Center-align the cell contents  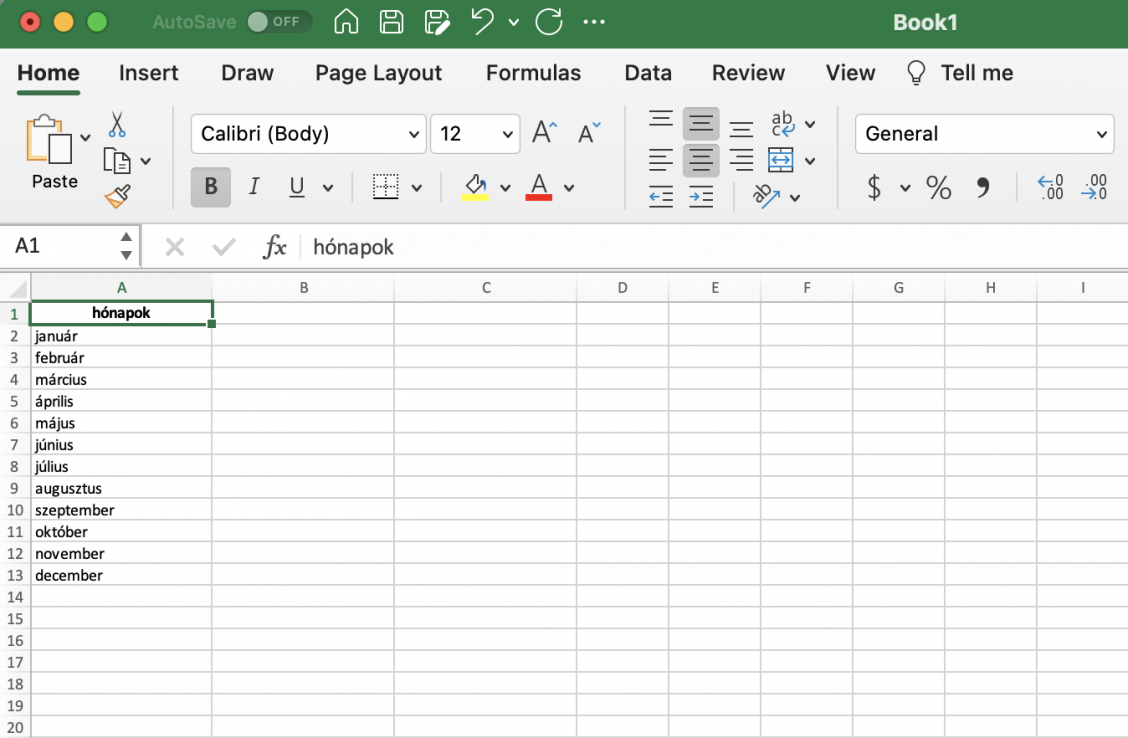[x=701, y=159]
